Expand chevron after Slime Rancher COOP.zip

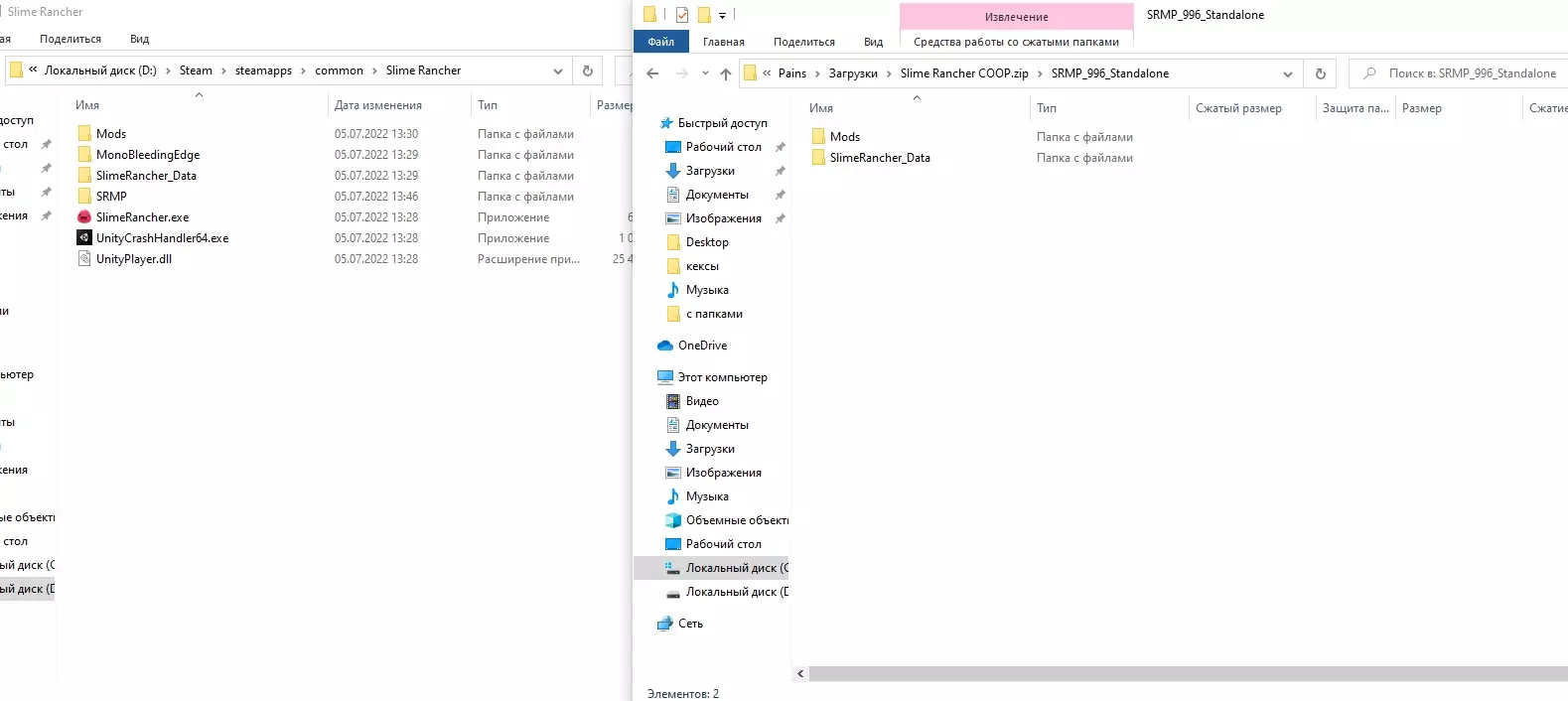pyautogui.click(x=1040, y=73)
